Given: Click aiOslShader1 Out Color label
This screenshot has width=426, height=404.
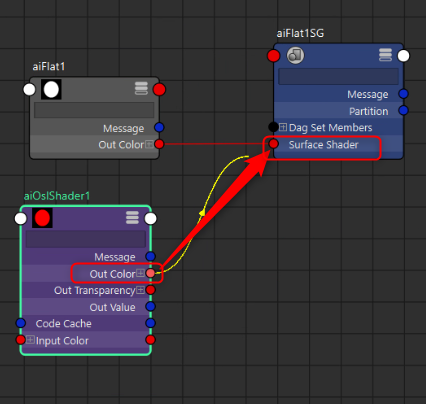Looking at the screenshot, I should (x=112, y=274).
